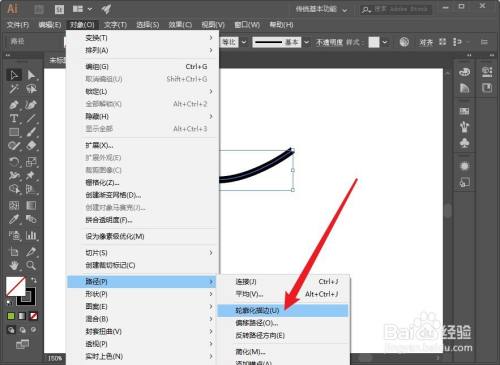Choose 轮廓化描边(U) in the path submenu

(283, 310)
